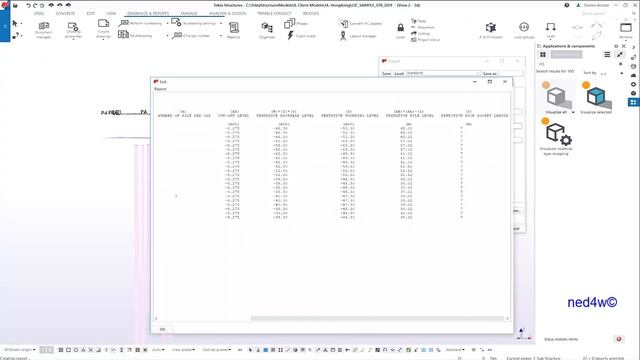Open the MANAGE ribbon tab
Screen dimensions: 640x360
(x=189, y=13)
